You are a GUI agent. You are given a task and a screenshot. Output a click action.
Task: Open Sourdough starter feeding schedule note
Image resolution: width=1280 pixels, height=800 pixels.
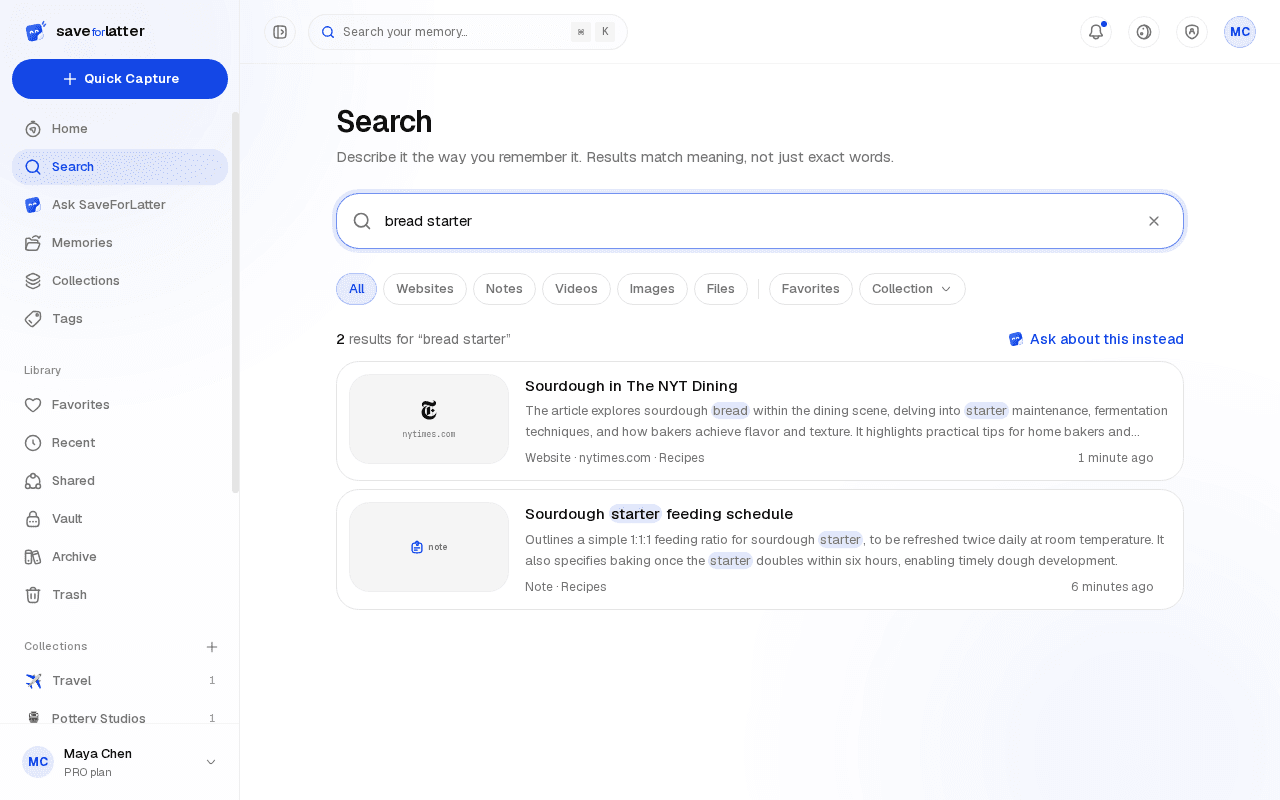tap(760, 549)
